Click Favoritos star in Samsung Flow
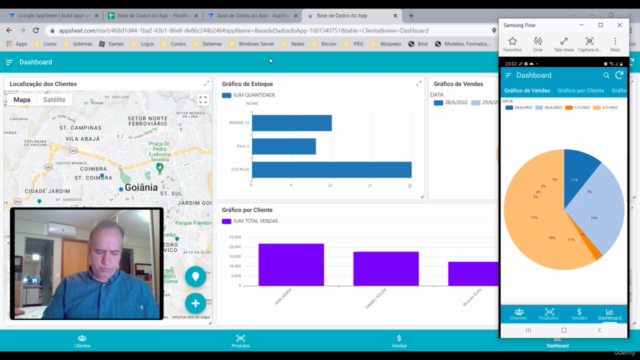The height and width of the screenshot is (360, 640). tap(512, 44)
